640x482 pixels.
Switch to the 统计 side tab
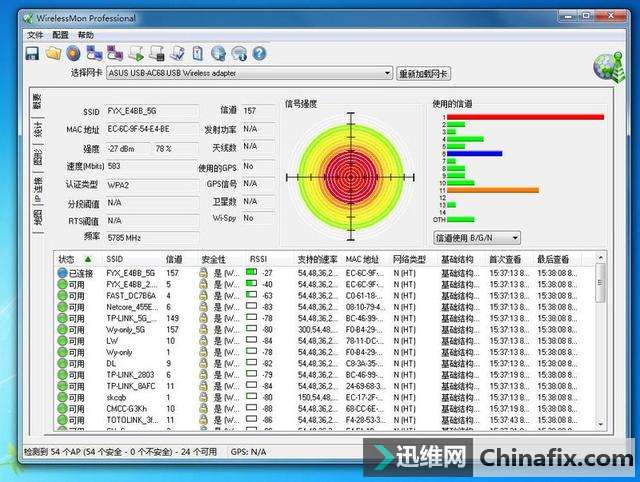tap(38, 130)
